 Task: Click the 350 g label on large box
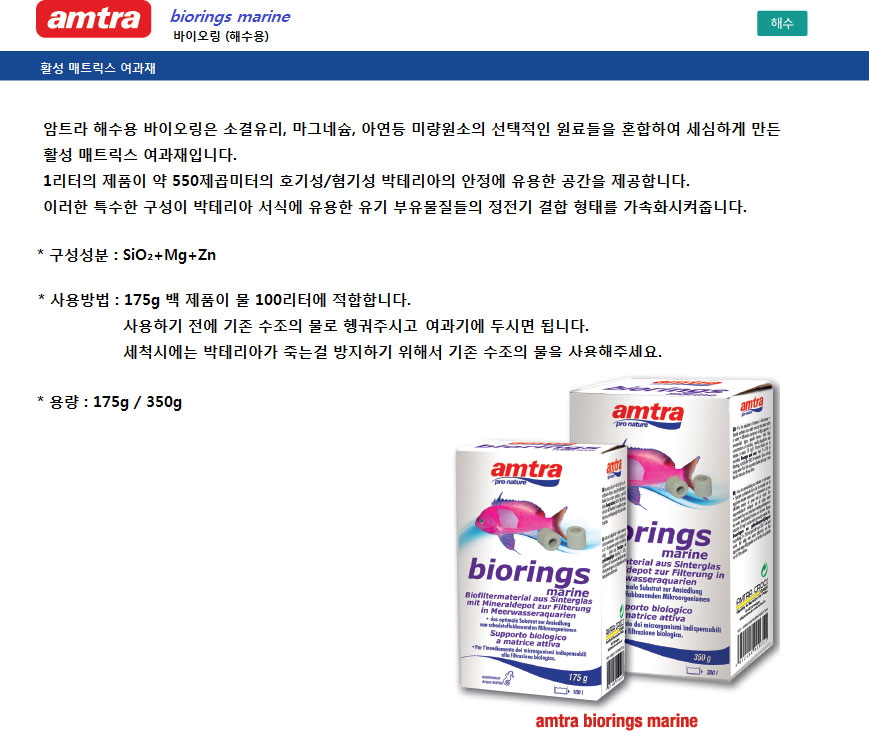(x=702, y=657)
